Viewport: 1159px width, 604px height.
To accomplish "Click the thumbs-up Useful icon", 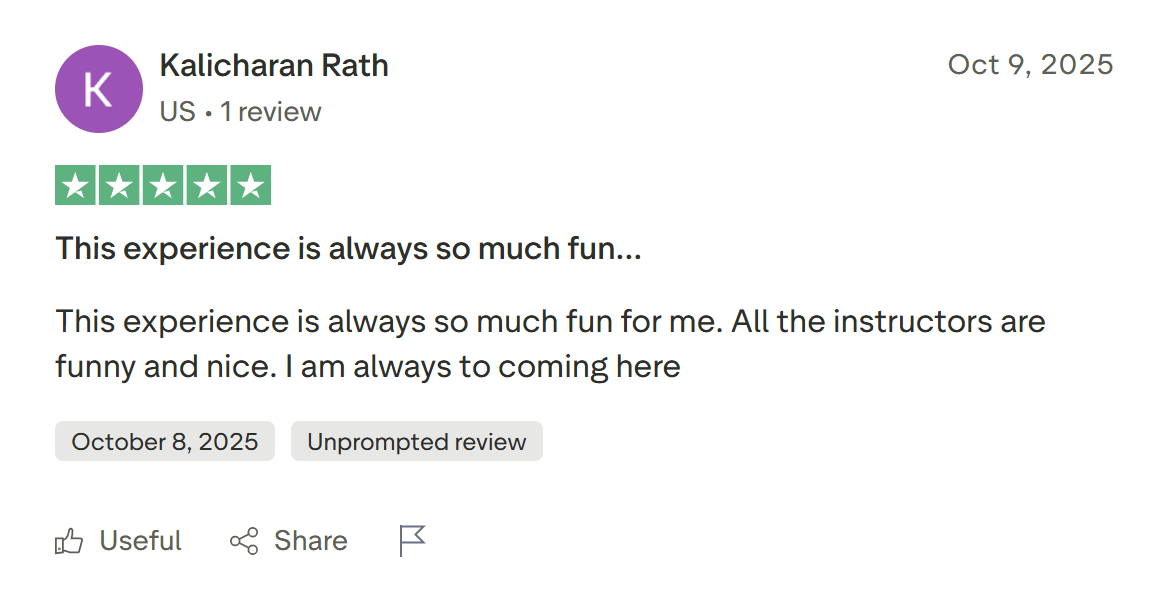I will pos(69,540).
